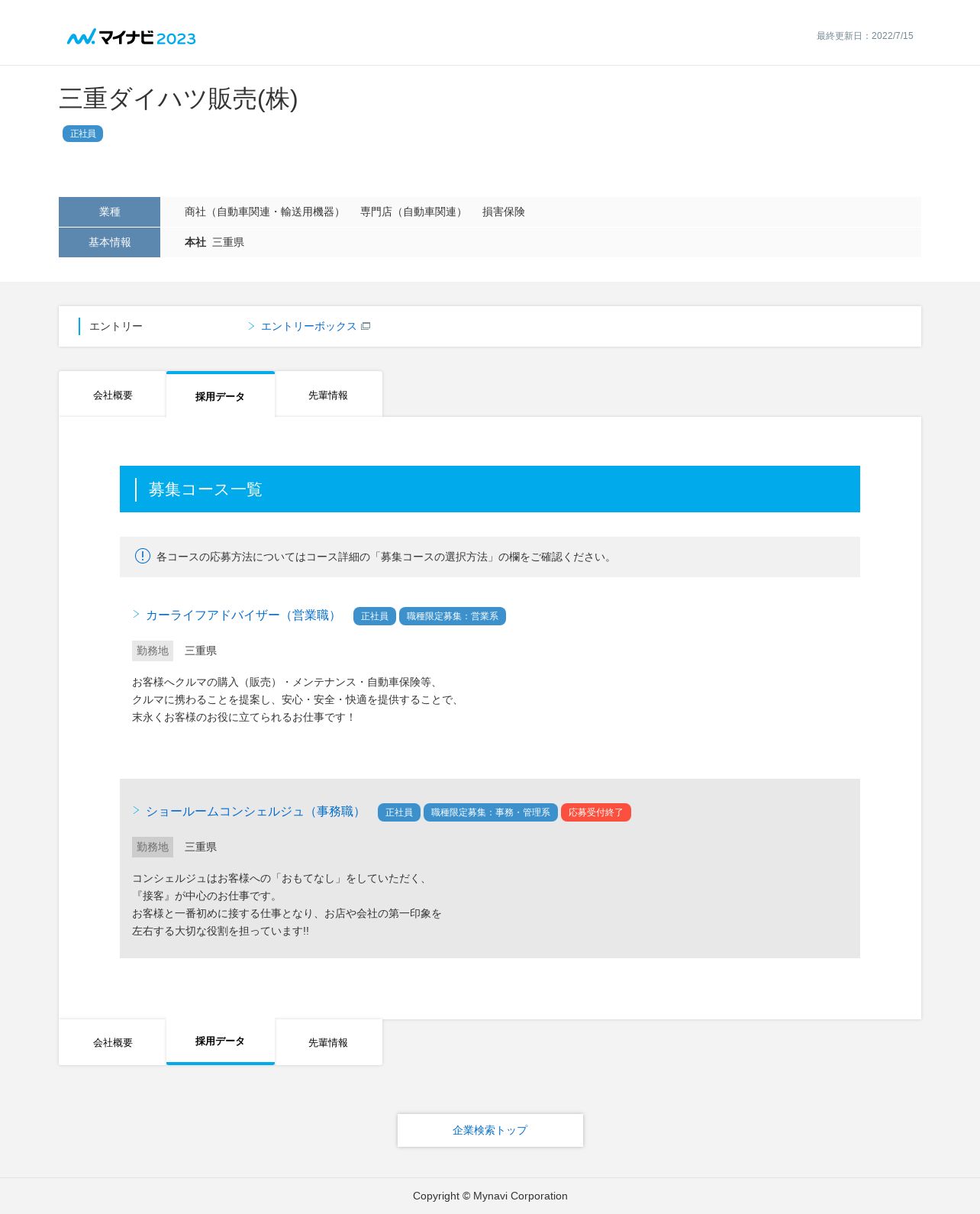Screen dimensions: 980x1214
Task: Go to 企業検索トップ
Action: click(x=490, y=1130)
